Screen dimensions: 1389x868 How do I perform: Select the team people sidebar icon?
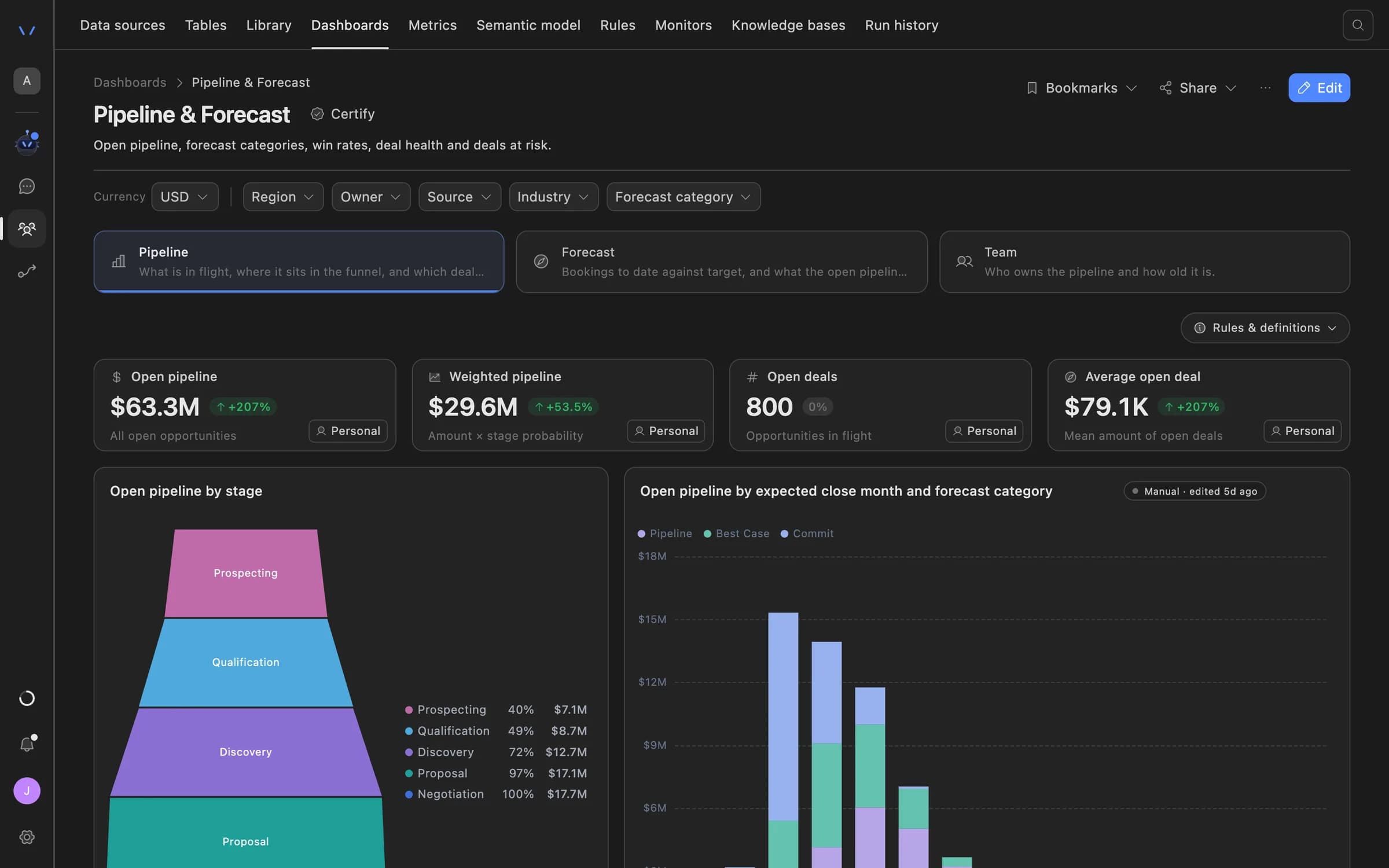[27, 229]
